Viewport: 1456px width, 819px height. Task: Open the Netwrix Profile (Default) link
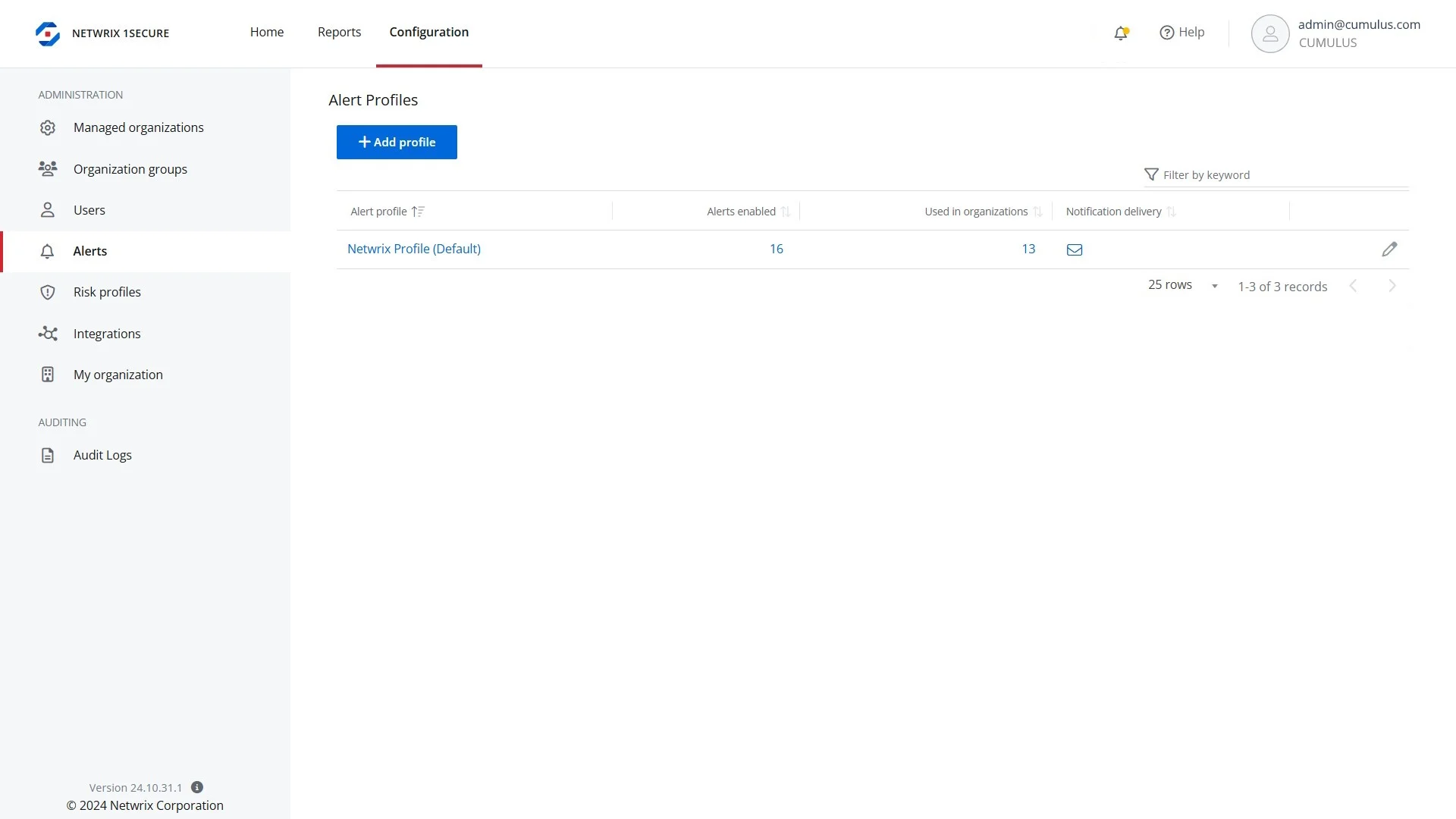414,249
